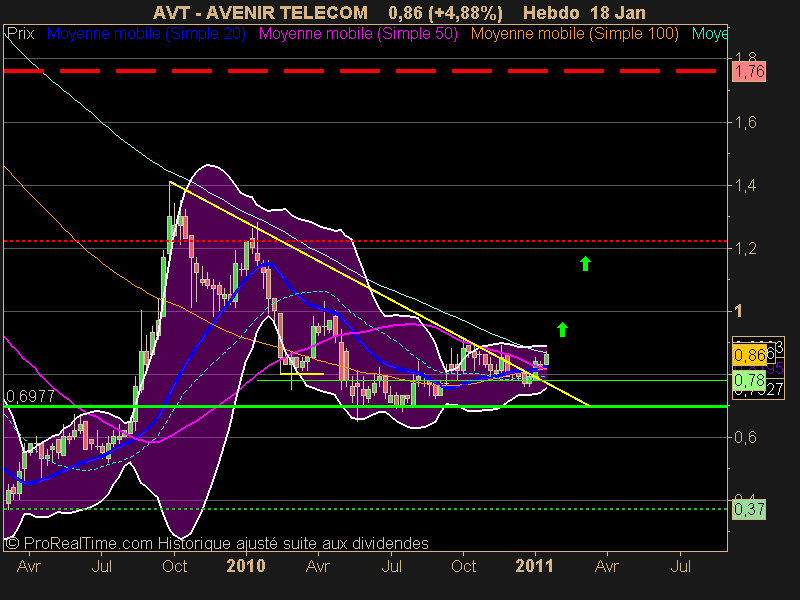Select 'Moyenne mobile (Simple 50)' legend entry
The height and width of the screenshot is (600, 800).
pos(358,34)
